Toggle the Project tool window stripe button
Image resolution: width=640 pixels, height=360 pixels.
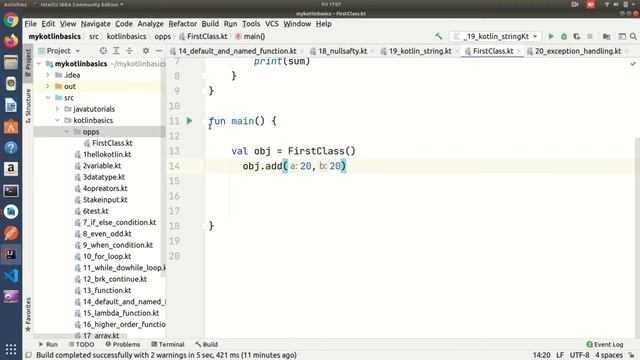pos(28,63)
